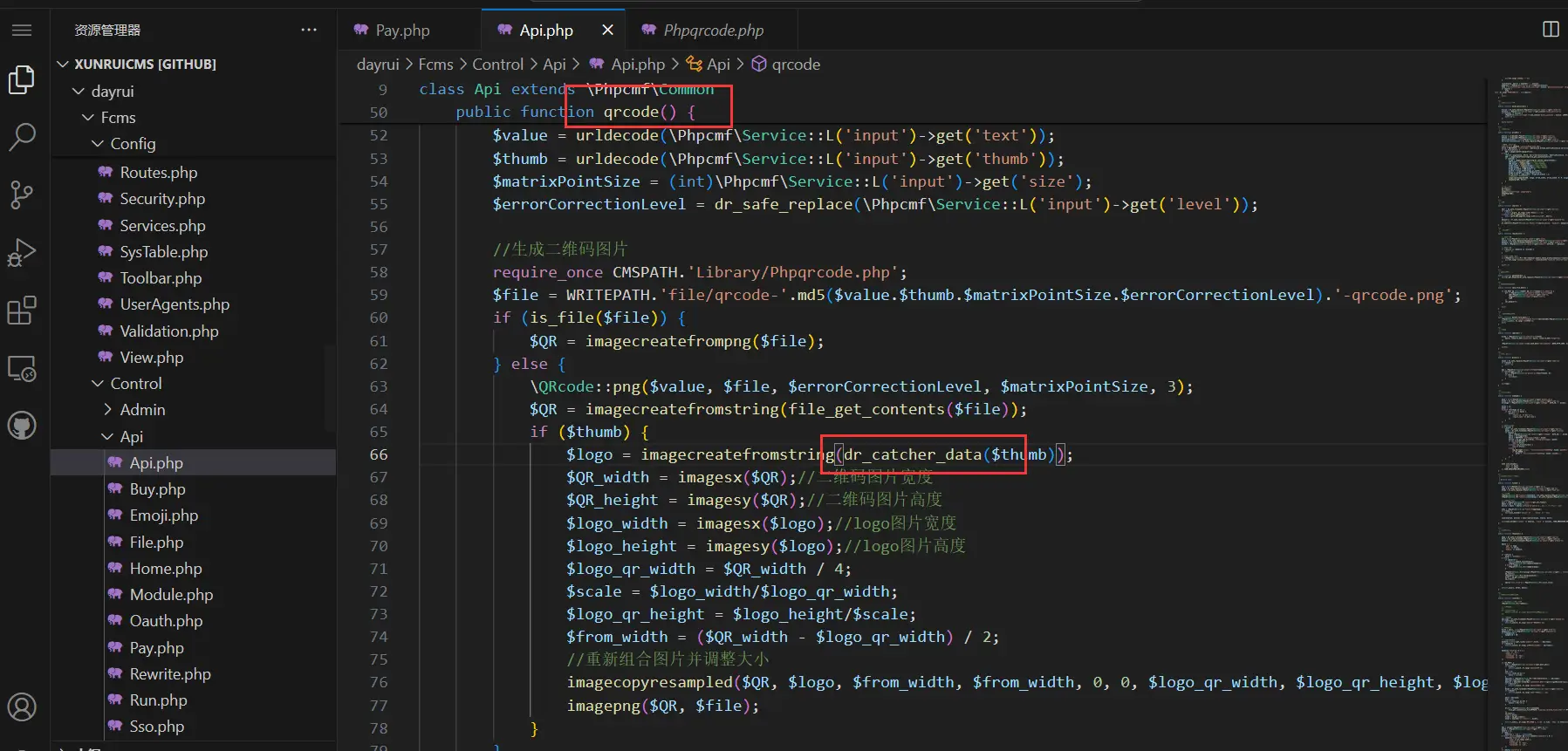Open the Source Control view
Image resolution: width=1568 pixels, height=751 pixels.
tap(22, 194)
